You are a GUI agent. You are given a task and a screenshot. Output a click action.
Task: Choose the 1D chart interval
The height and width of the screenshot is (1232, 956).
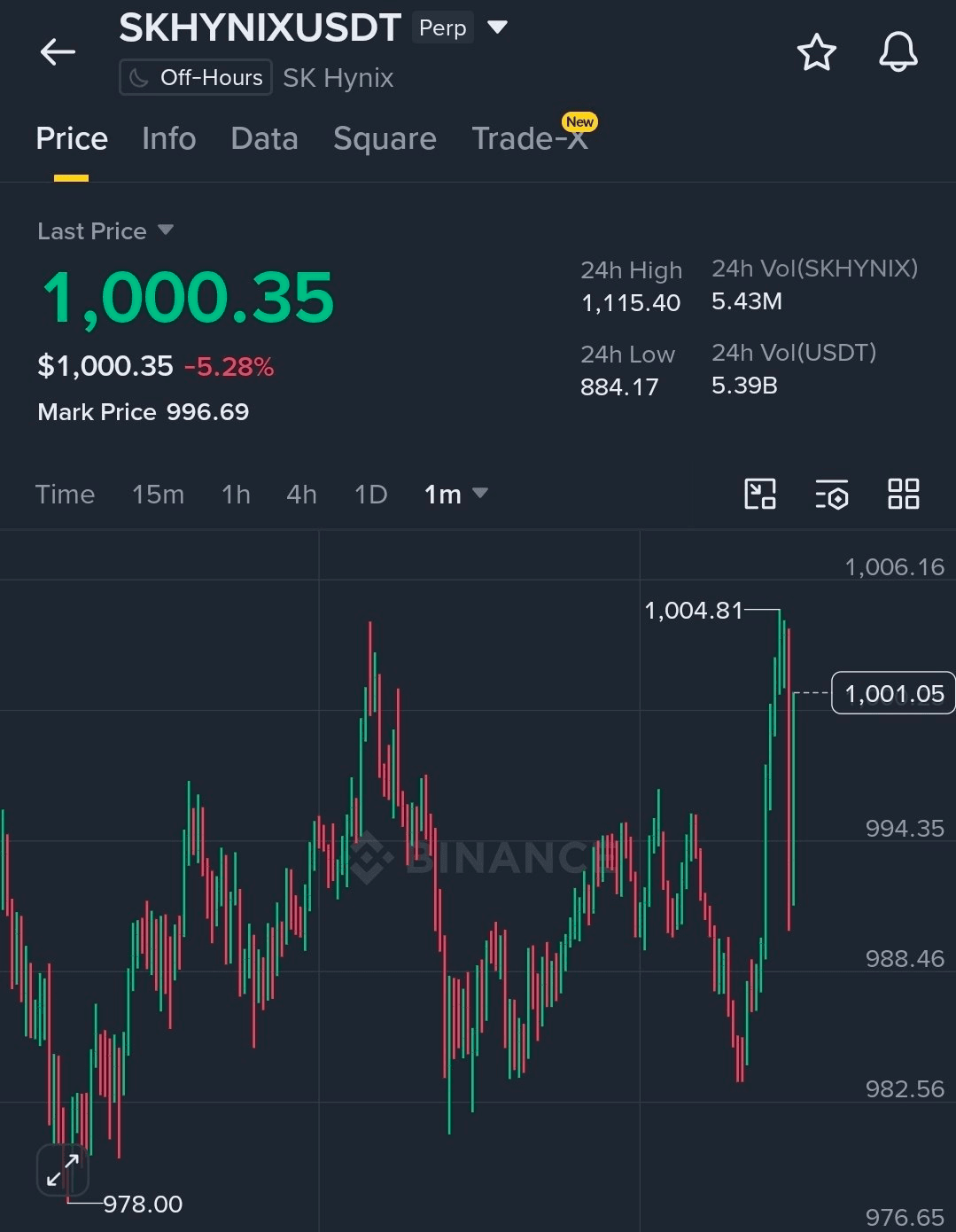[370, 494]
